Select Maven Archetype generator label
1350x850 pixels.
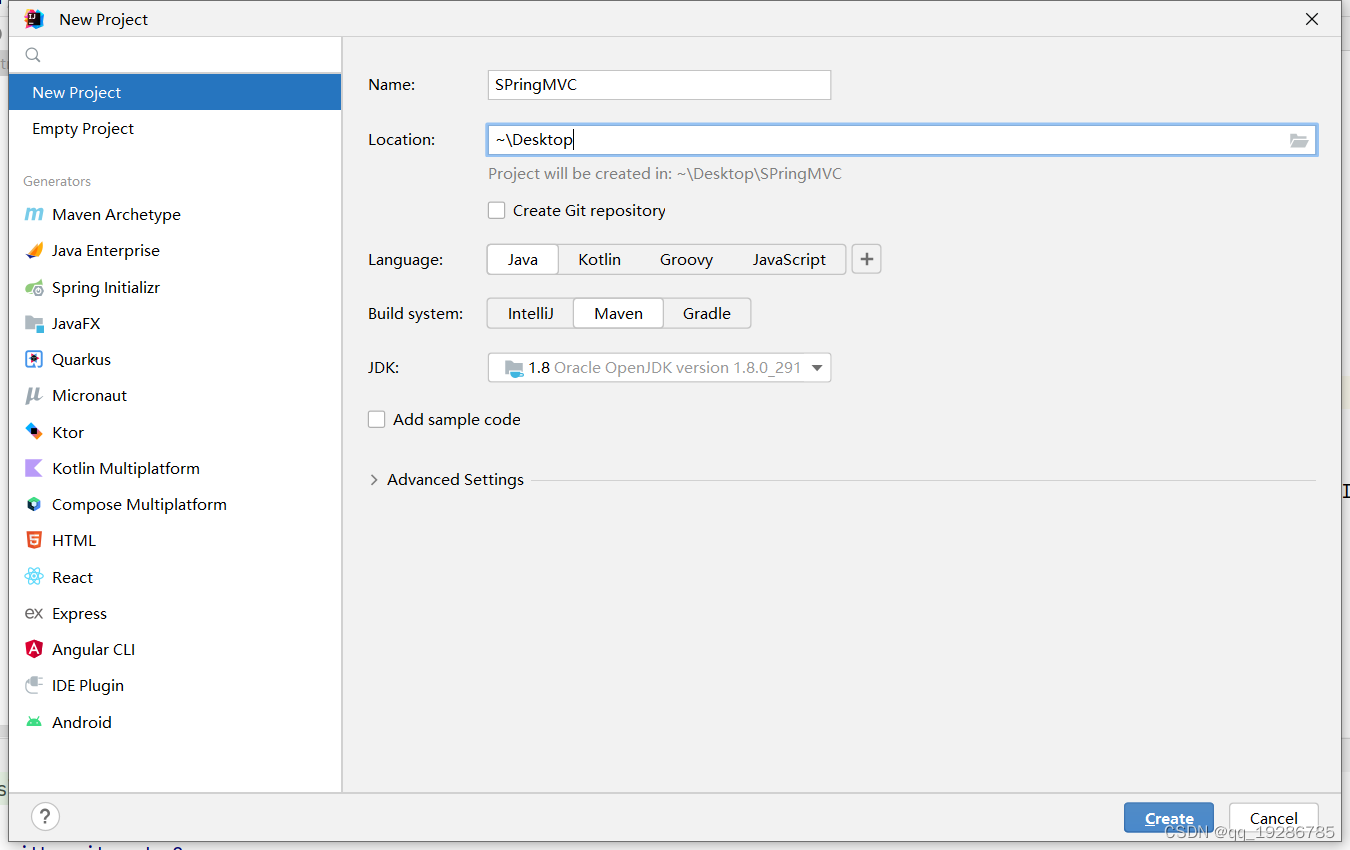pyautogui.click(x=116, y=214)
